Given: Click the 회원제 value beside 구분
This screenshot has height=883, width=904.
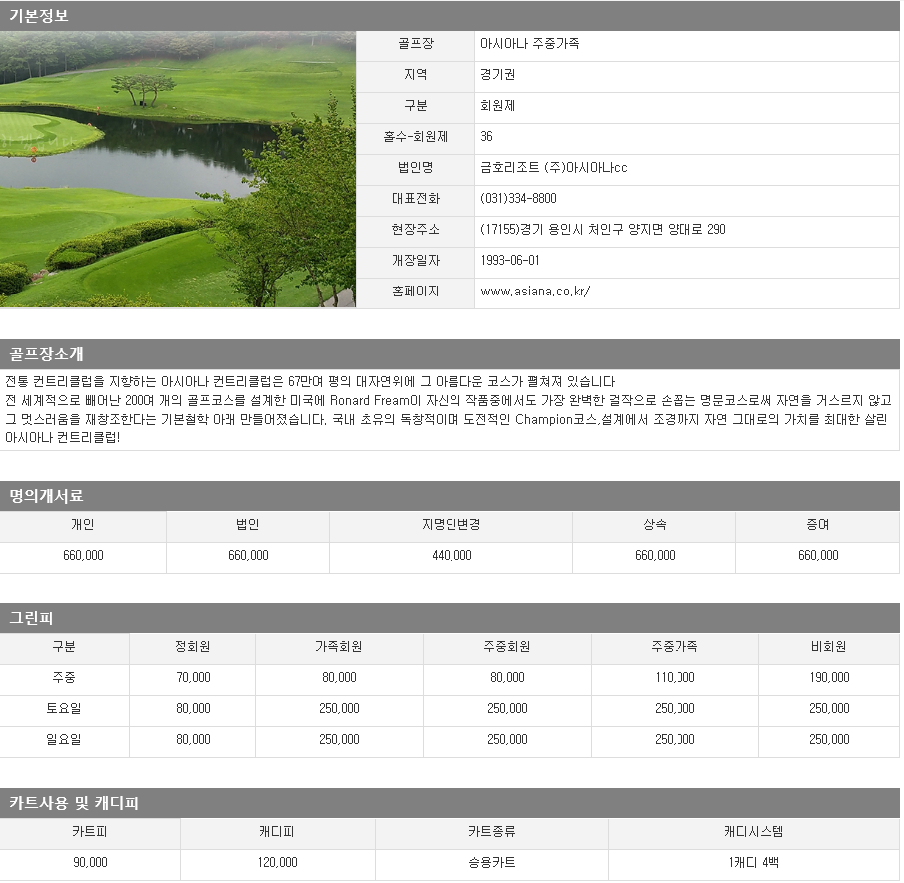Looking at the screenshot, I should tap(498, 106).
